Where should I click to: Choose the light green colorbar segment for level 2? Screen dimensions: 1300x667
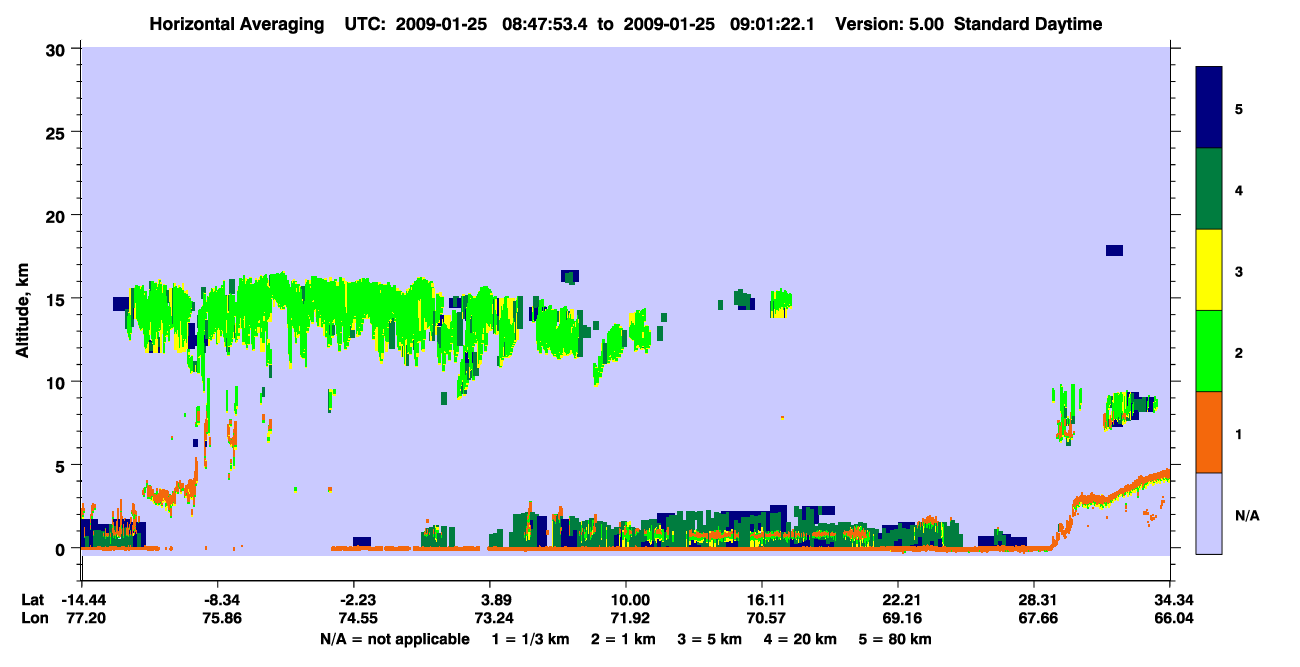(x=1209, y=351)
